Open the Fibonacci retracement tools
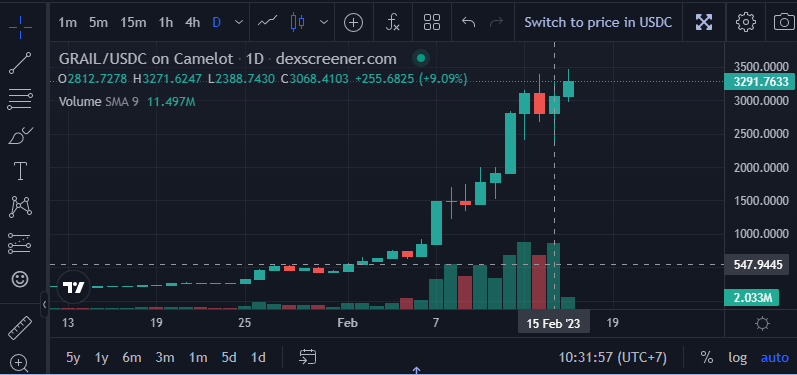Image resolution: width=797 pixels, height=375 pixels. pos(20,99)
